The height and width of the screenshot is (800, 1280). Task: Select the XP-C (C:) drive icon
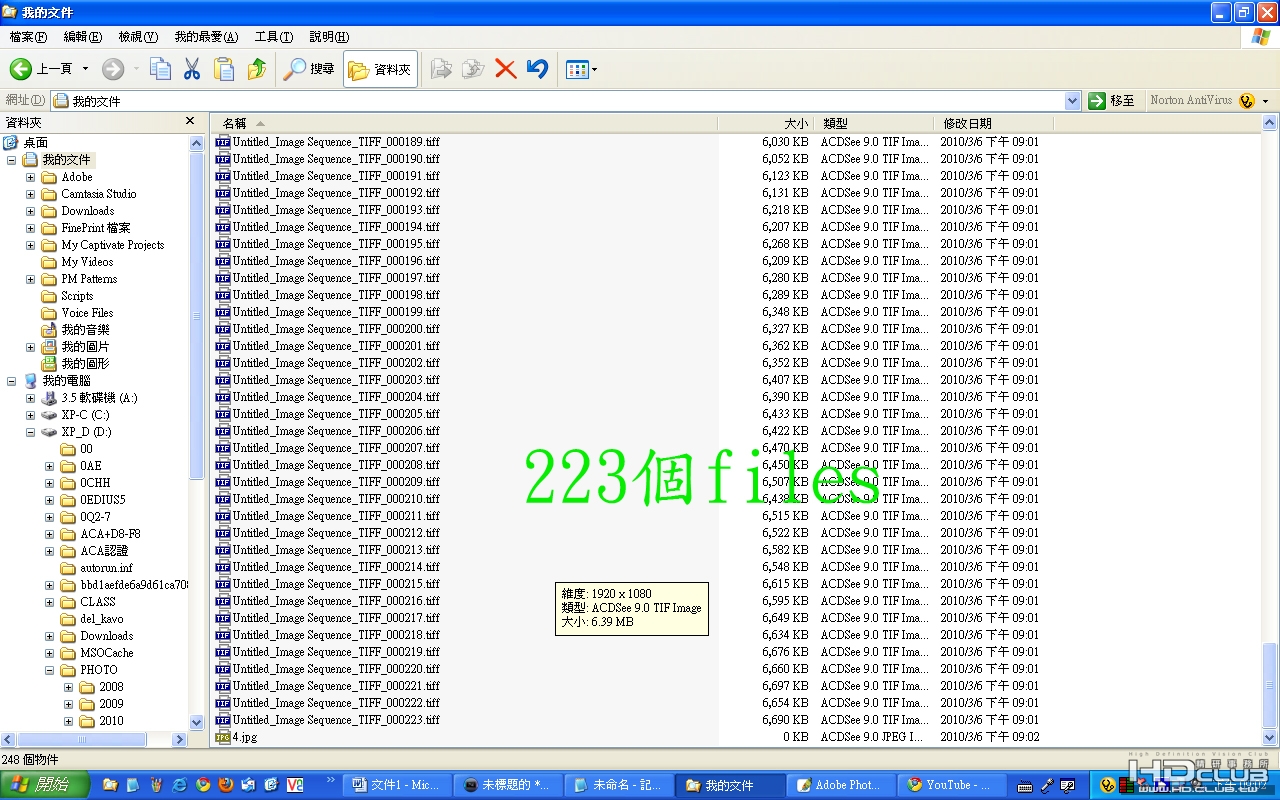point(49,415)
